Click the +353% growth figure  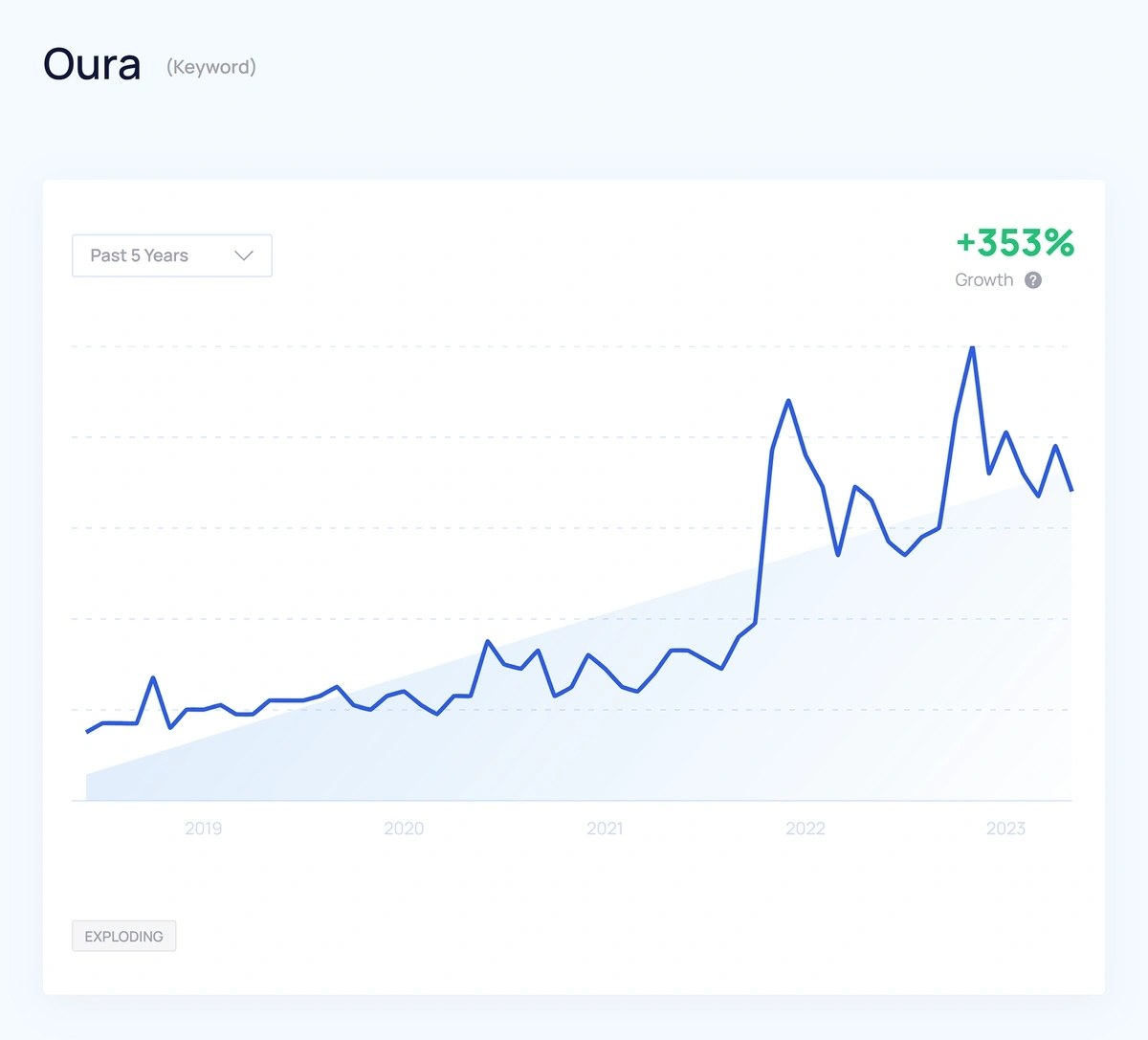pos(1015,243)
